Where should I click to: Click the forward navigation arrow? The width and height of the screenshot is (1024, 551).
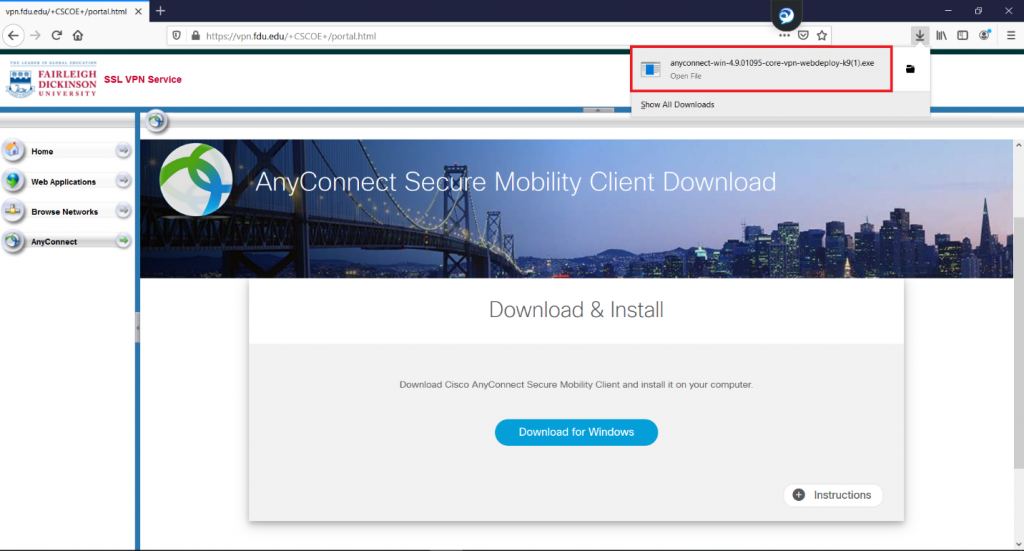point(35,35)
